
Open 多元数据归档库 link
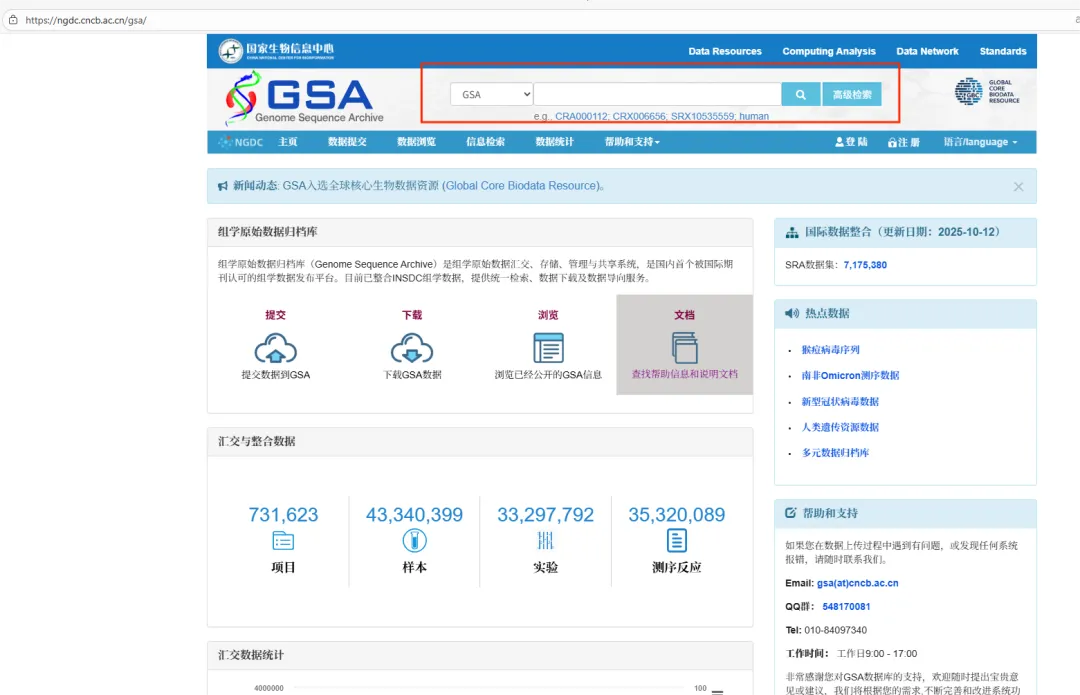[x=835, y=453]
